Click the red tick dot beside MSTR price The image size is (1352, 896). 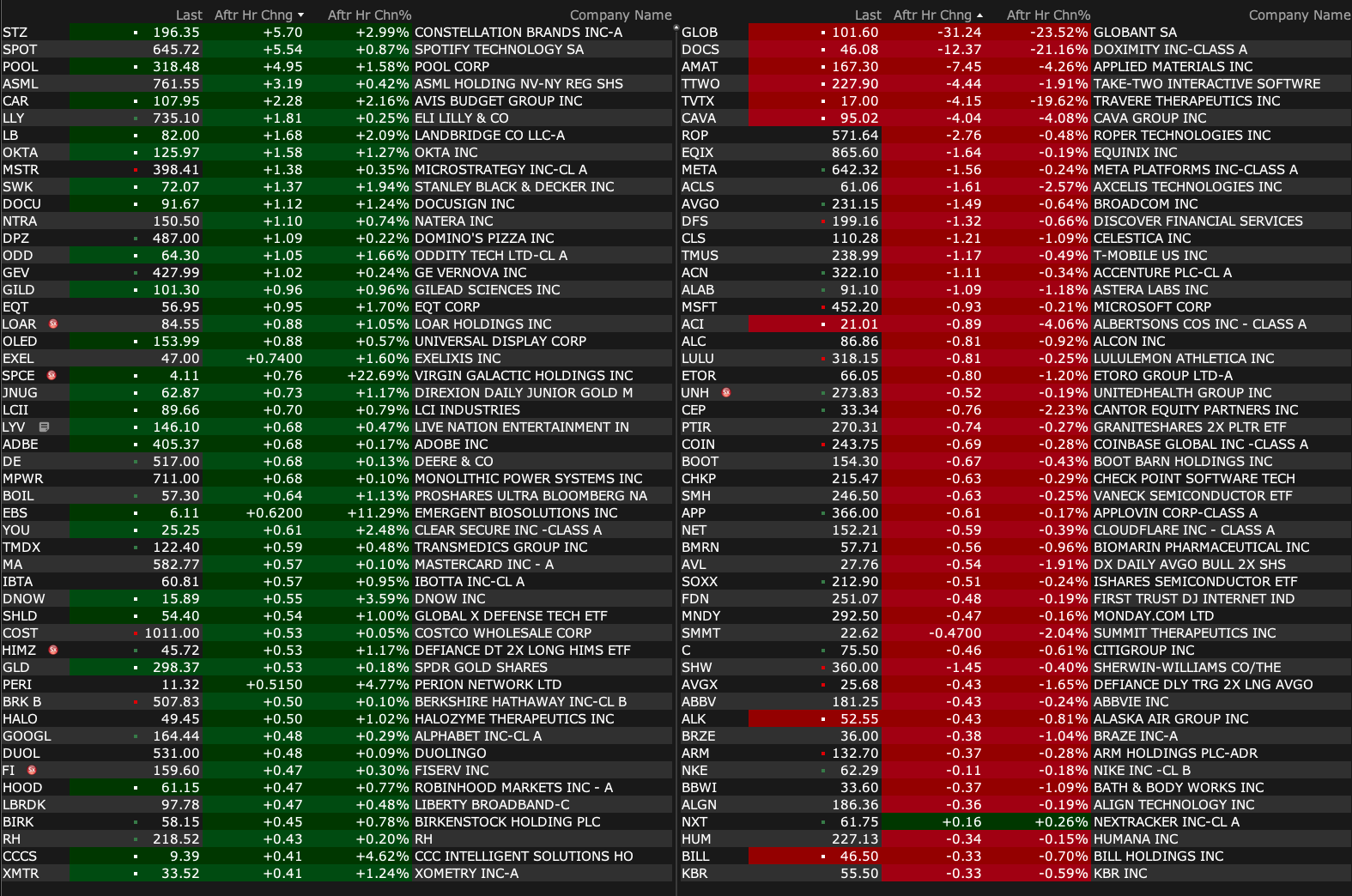[x=136, y=170]
